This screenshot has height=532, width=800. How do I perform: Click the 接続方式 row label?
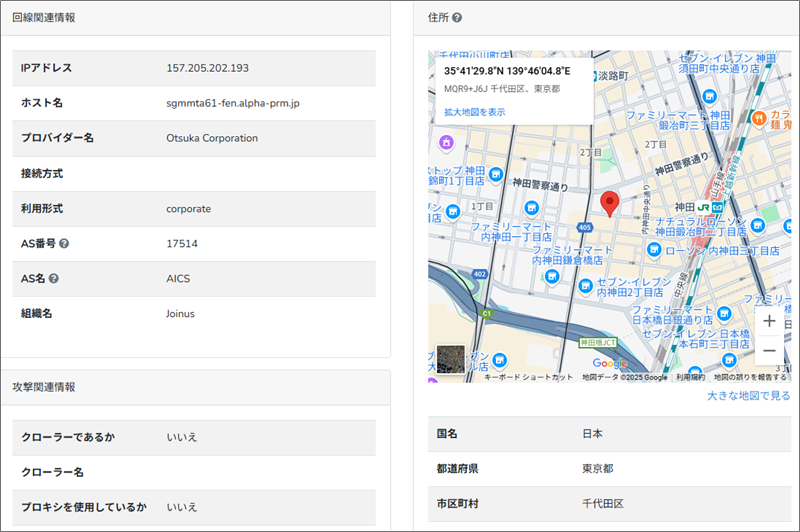(42, 173)
